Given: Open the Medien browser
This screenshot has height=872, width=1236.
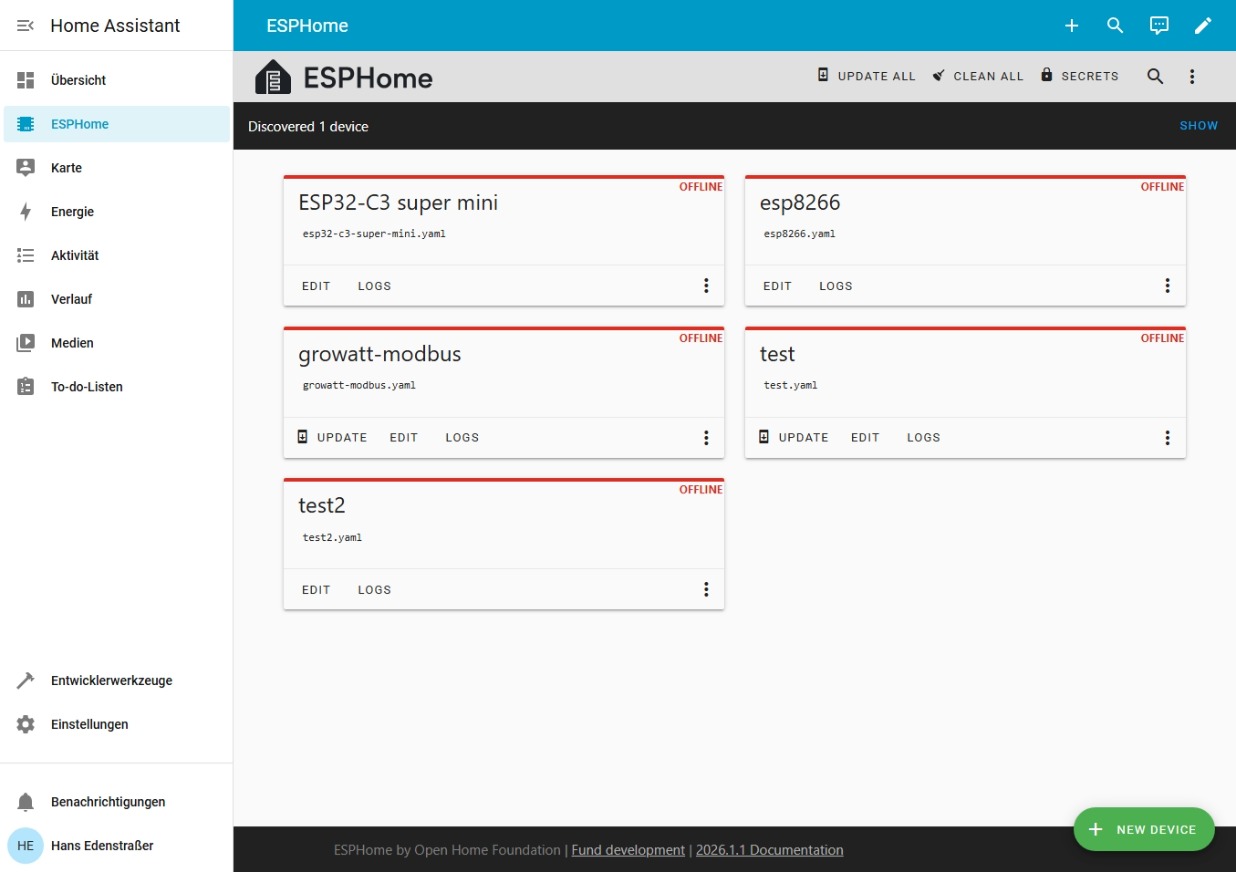Looking at the screenshot, I should click(116, 343).
